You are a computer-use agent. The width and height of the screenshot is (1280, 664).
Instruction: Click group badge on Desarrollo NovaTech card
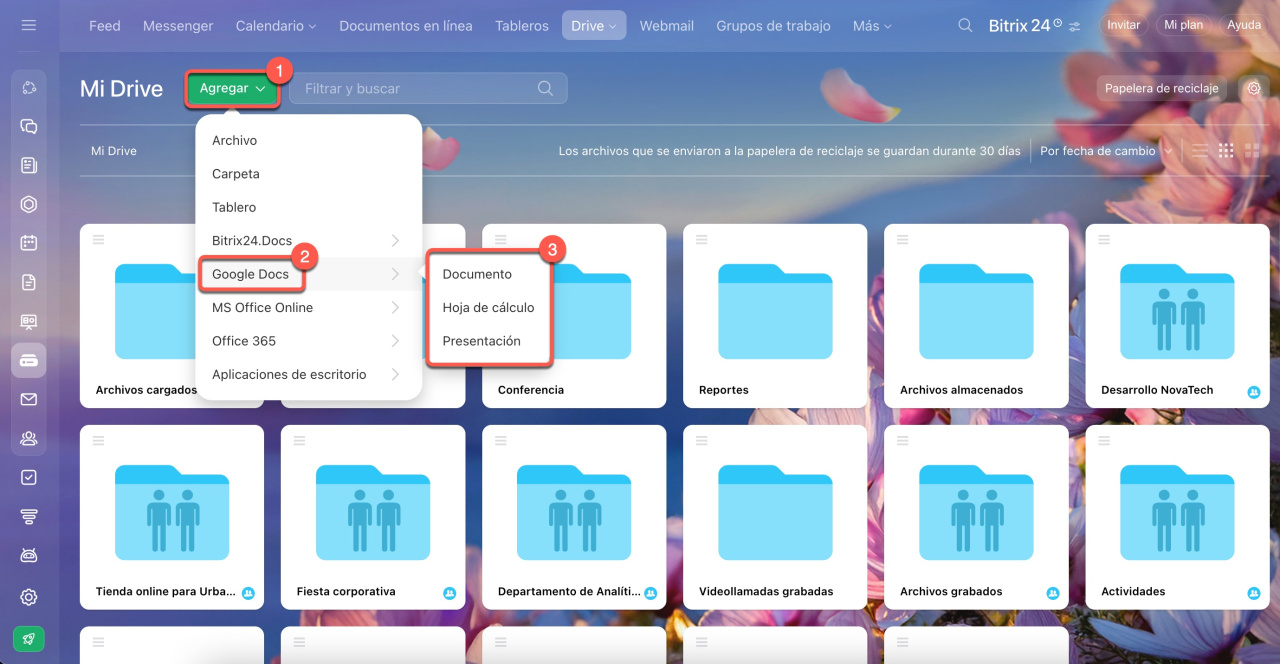click(1254, 392)
